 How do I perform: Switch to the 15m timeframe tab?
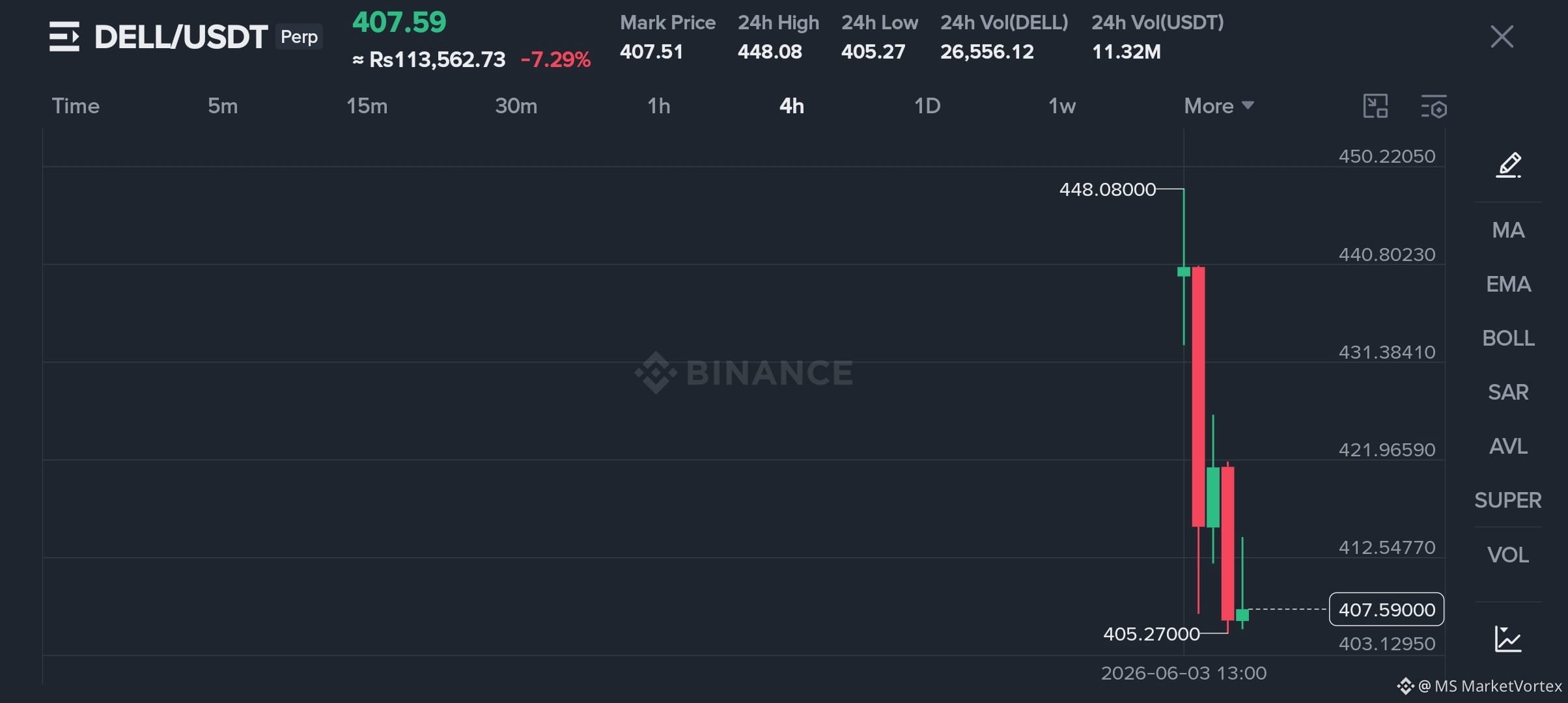click(367, 106)
